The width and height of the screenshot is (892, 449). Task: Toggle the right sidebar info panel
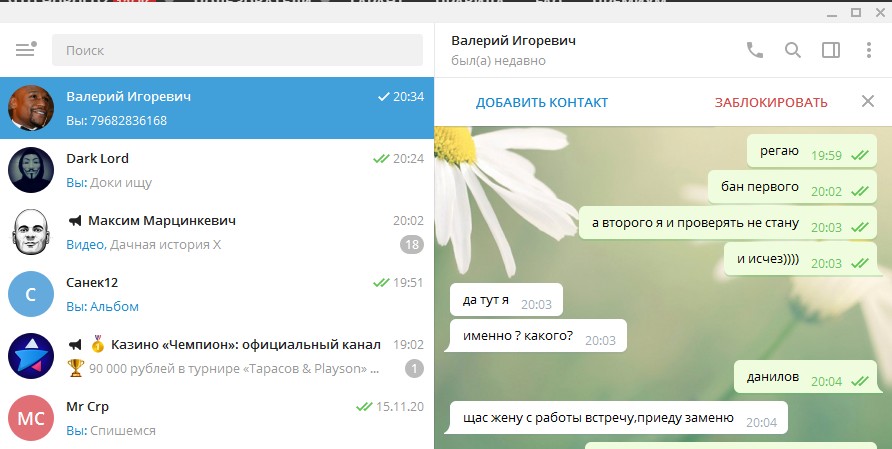coord(831,50)
